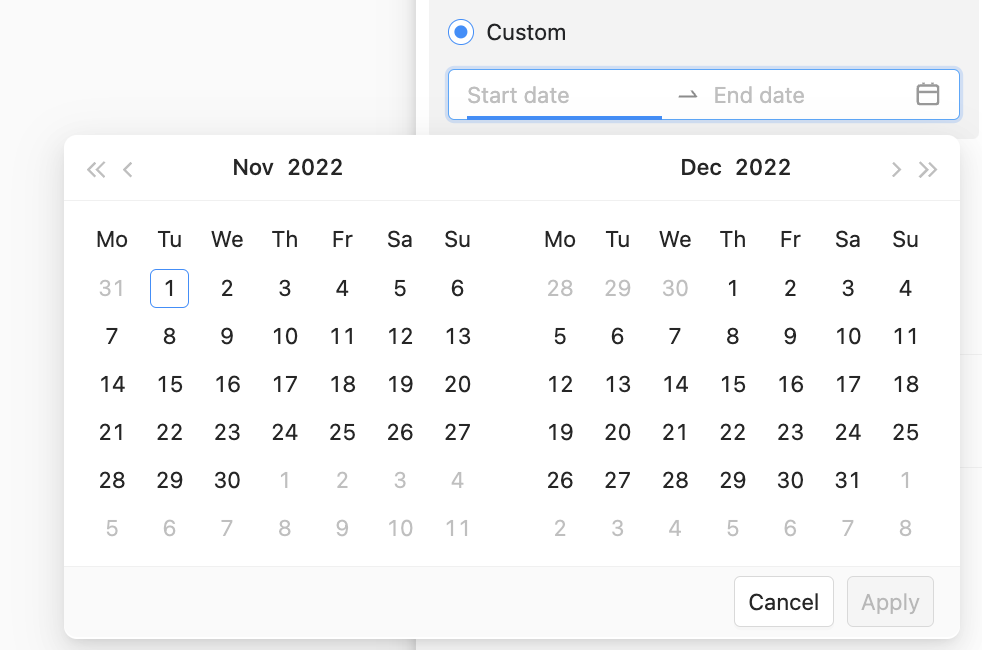This screenshot has height=650, width=982.
Task: Open the 2022 year picker beside Nov
Action: click(x=315, y=168)
